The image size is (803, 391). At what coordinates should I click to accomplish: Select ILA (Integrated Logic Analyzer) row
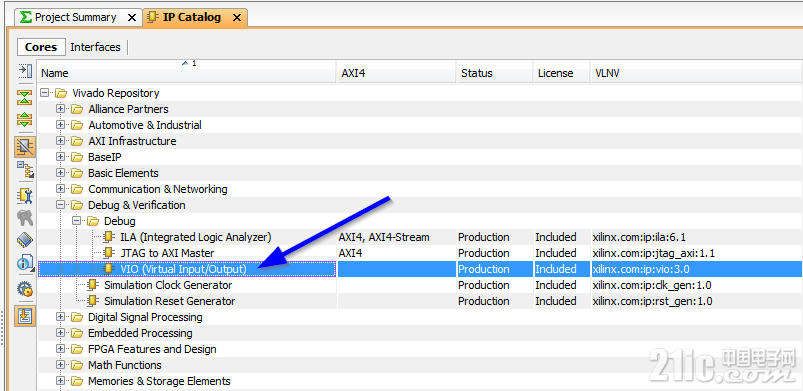click(420, 237)
